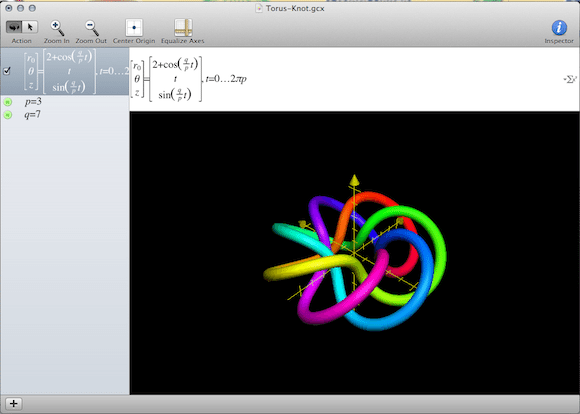Click the Zoom In magnifier icon
The height and width of the screenshot is (414, 580).
point(57,28)
